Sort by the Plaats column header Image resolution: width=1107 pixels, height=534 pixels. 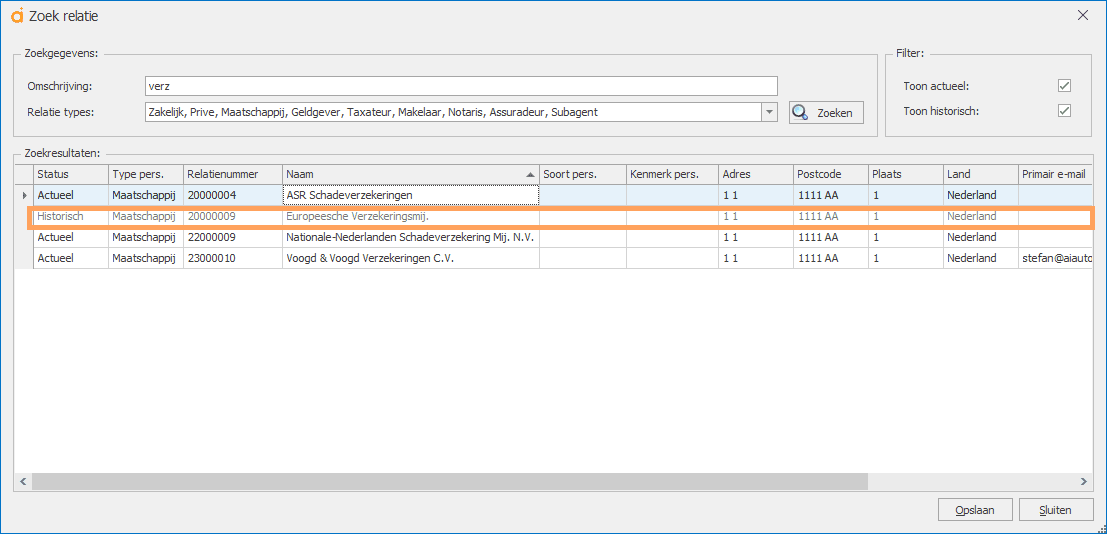tap(906, 174)
